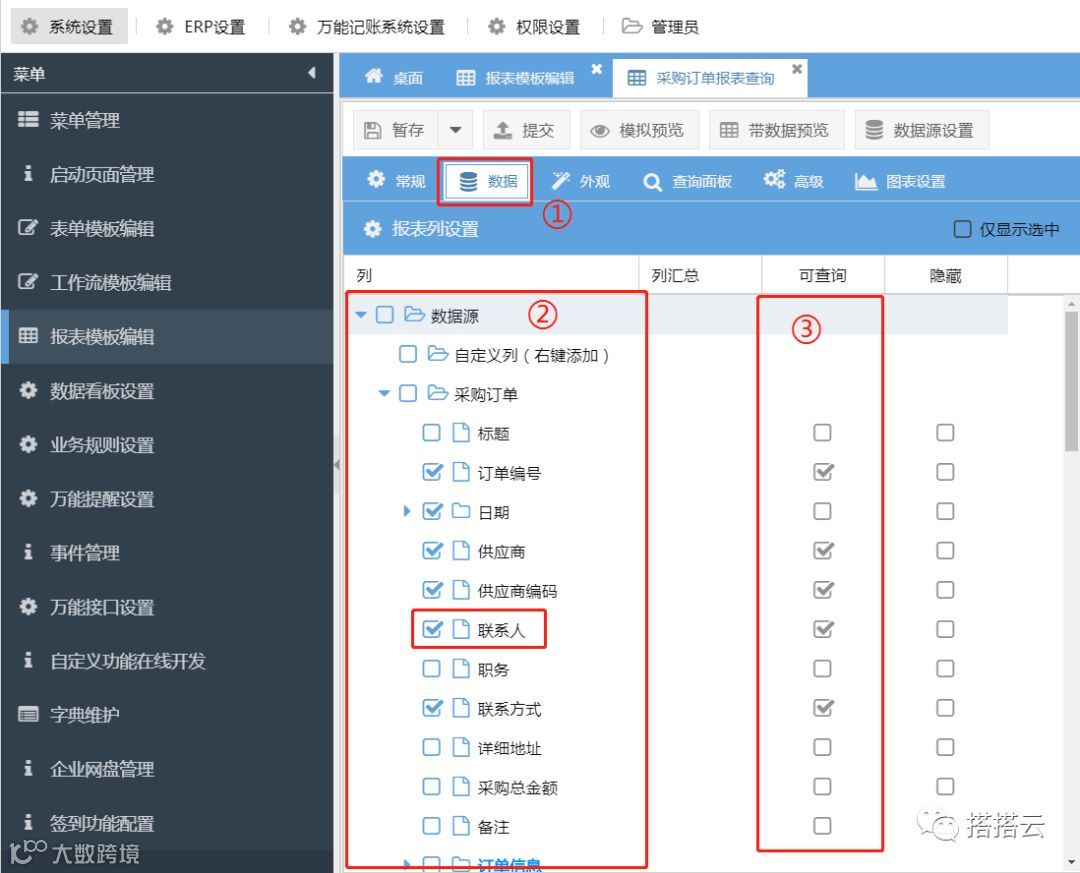Toggle 可查询 checkbox for 订单编号
This screenshot has height=873, width=1080.
coord(823,472)
